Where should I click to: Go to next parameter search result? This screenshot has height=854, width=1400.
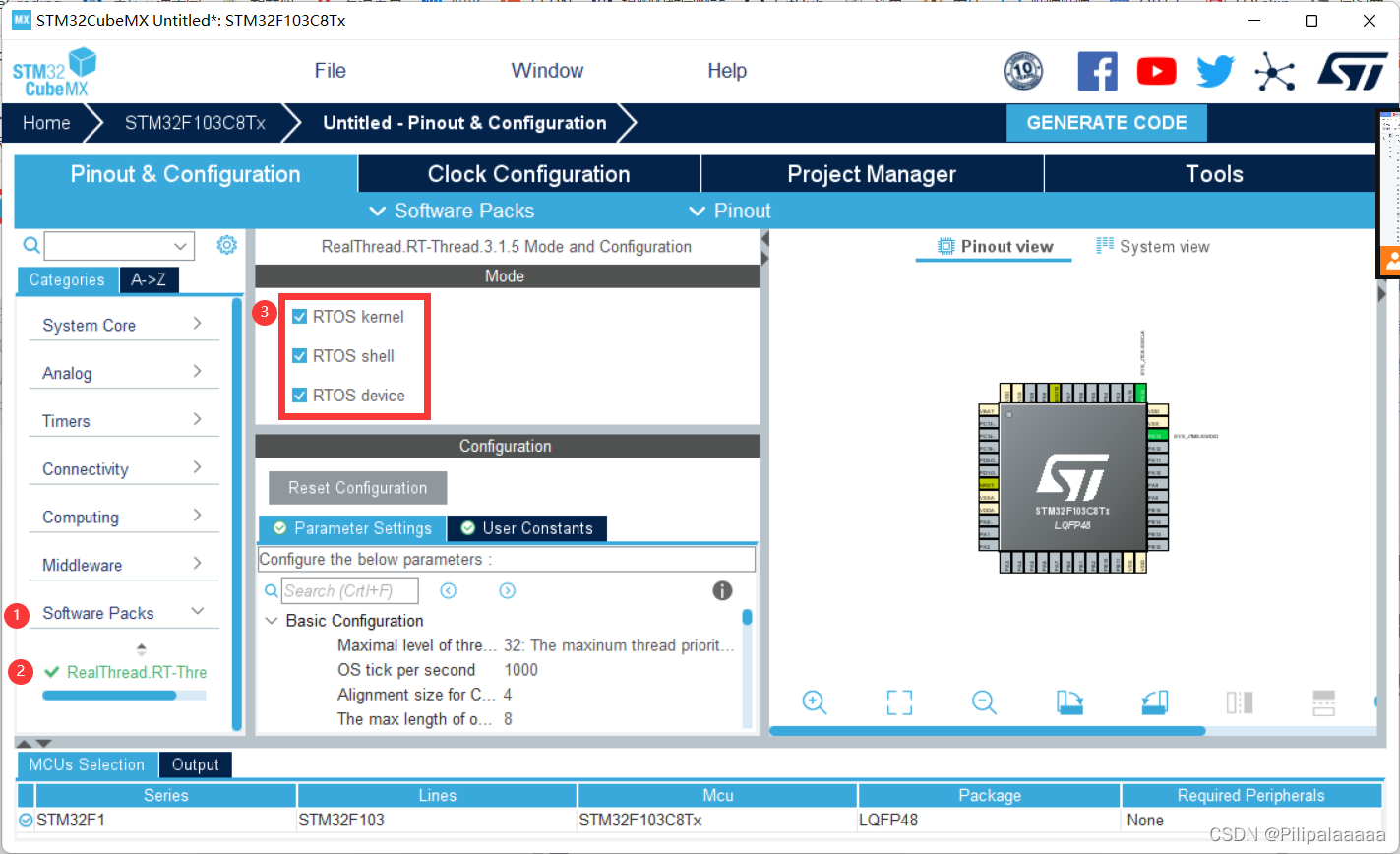[507, 590]
